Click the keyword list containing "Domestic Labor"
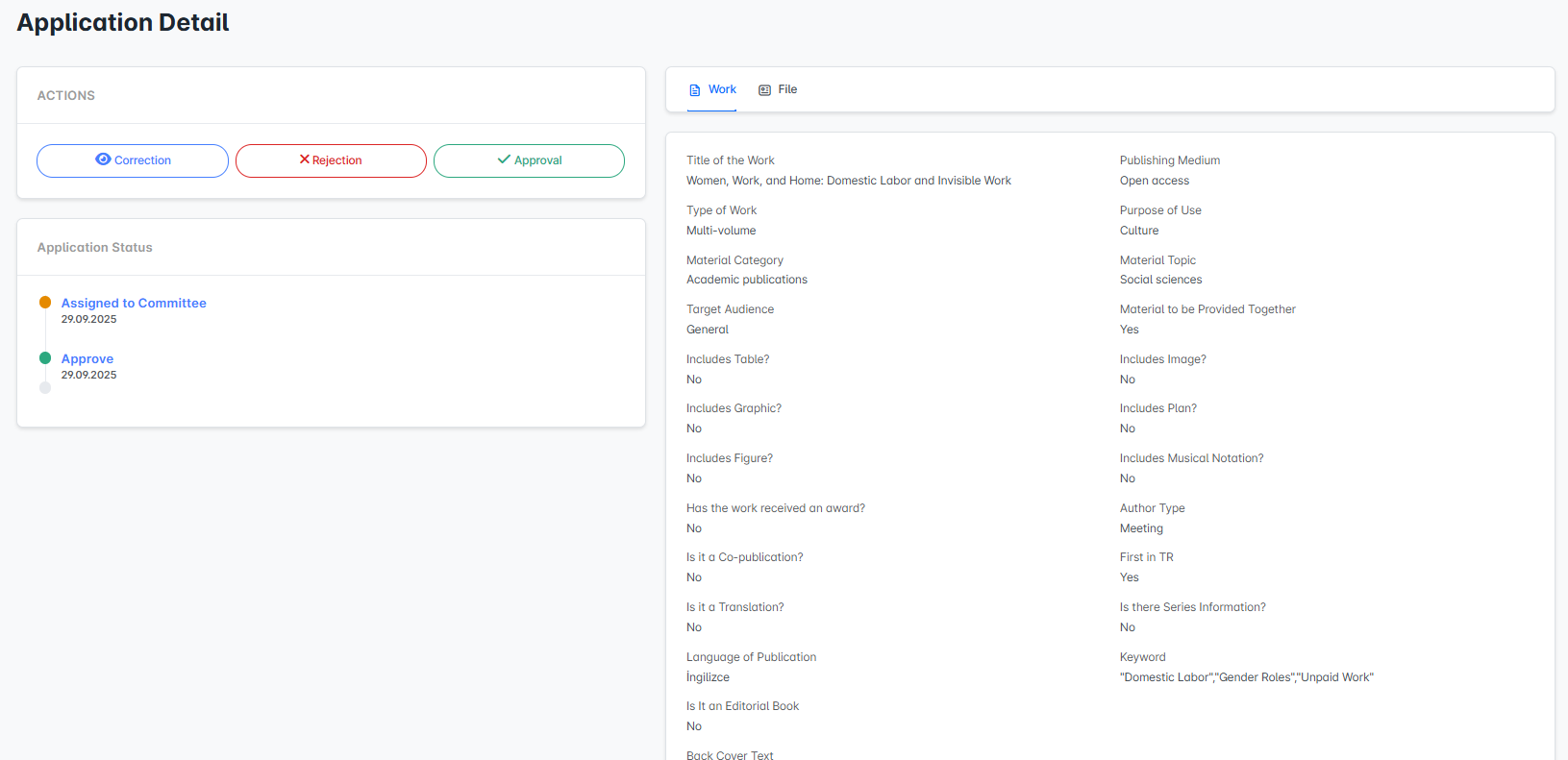1568x760 pixels. pyautogui.click(x=1246, y=677)
